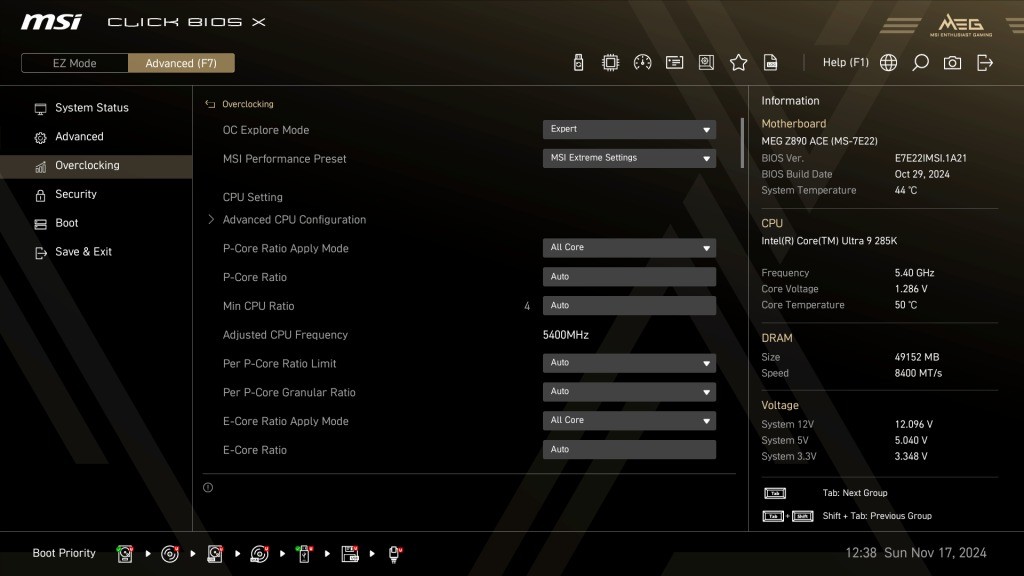Click the 49152 MB DRAM size value
The width and height of the screenshot is (1024, 576).
coord(917,357)
